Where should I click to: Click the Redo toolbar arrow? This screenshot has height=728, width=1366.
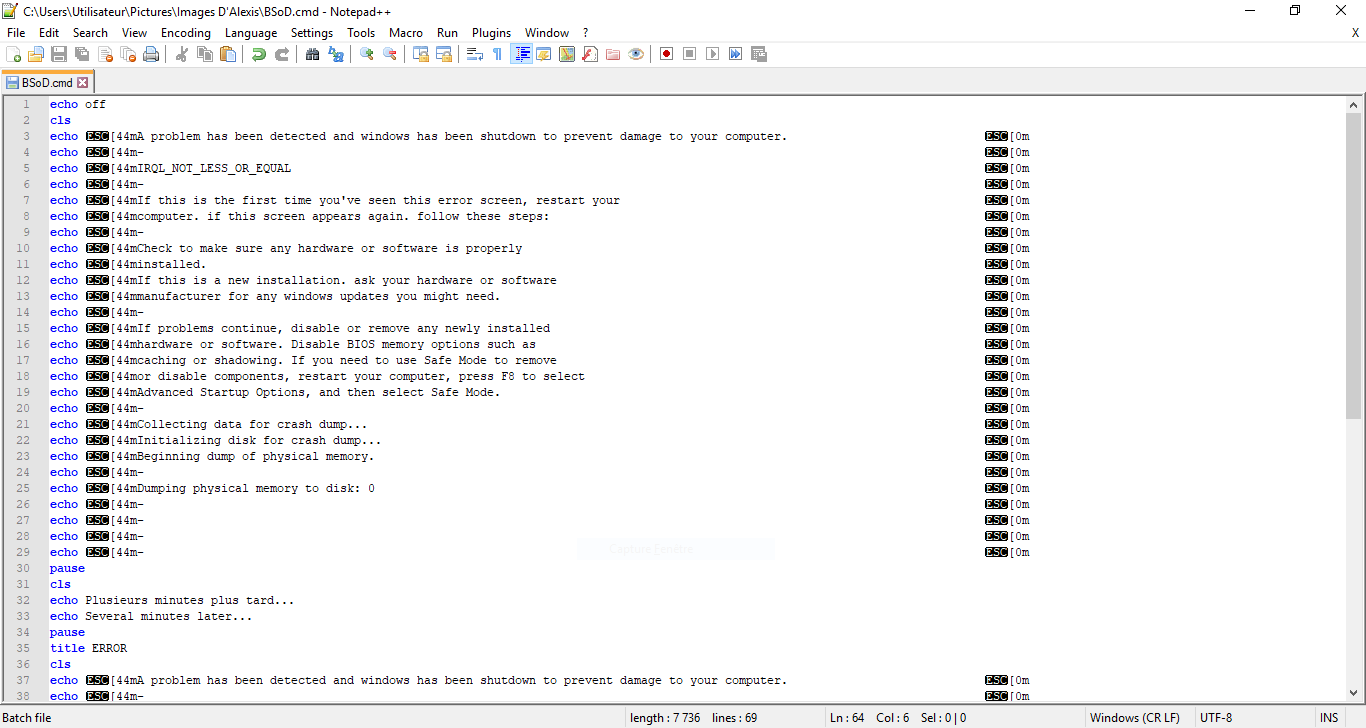pyautogui.click(x=282, y=54)
